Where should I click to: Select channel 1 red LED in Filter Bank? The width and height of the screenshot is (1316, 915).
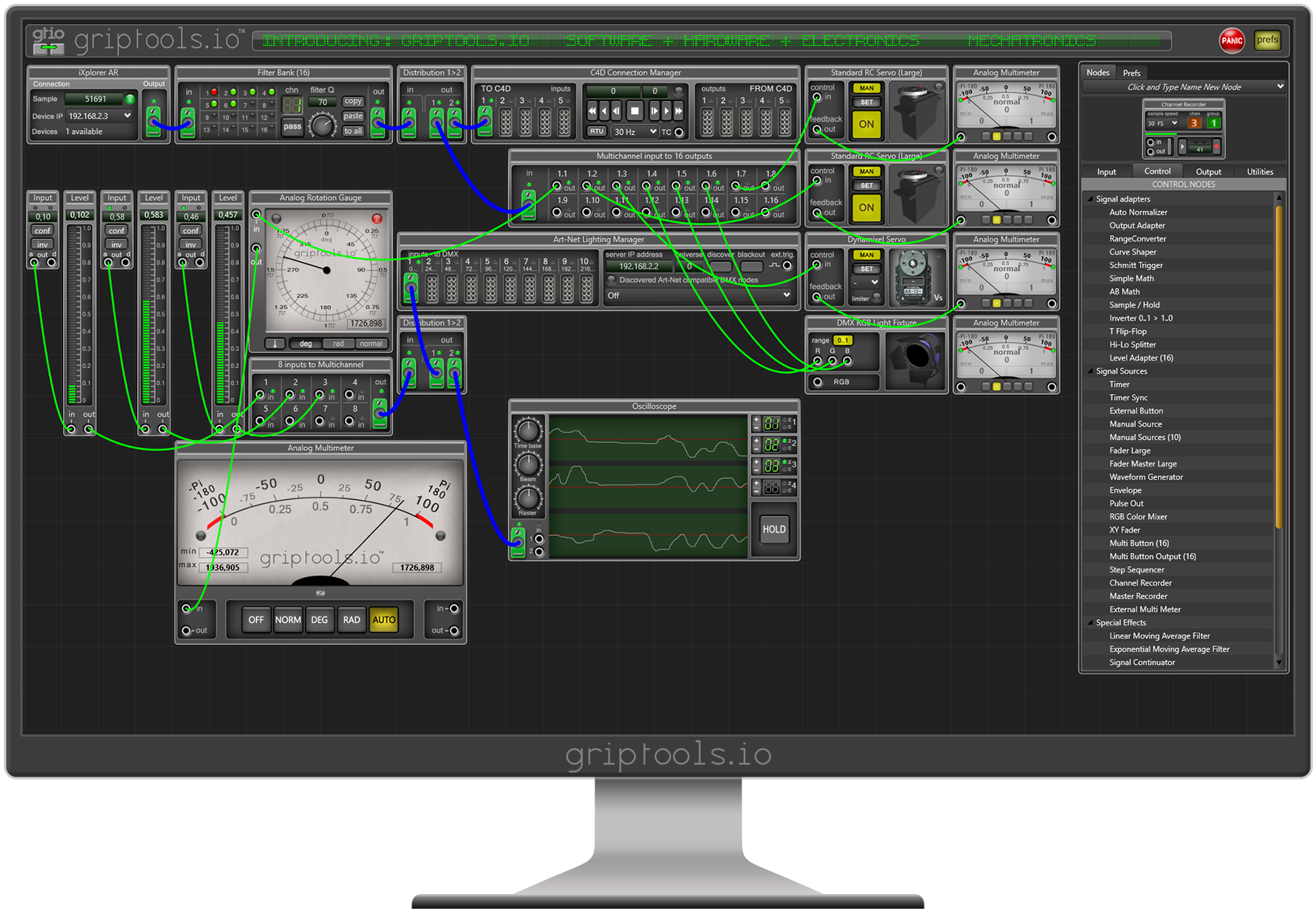(214, 92)
